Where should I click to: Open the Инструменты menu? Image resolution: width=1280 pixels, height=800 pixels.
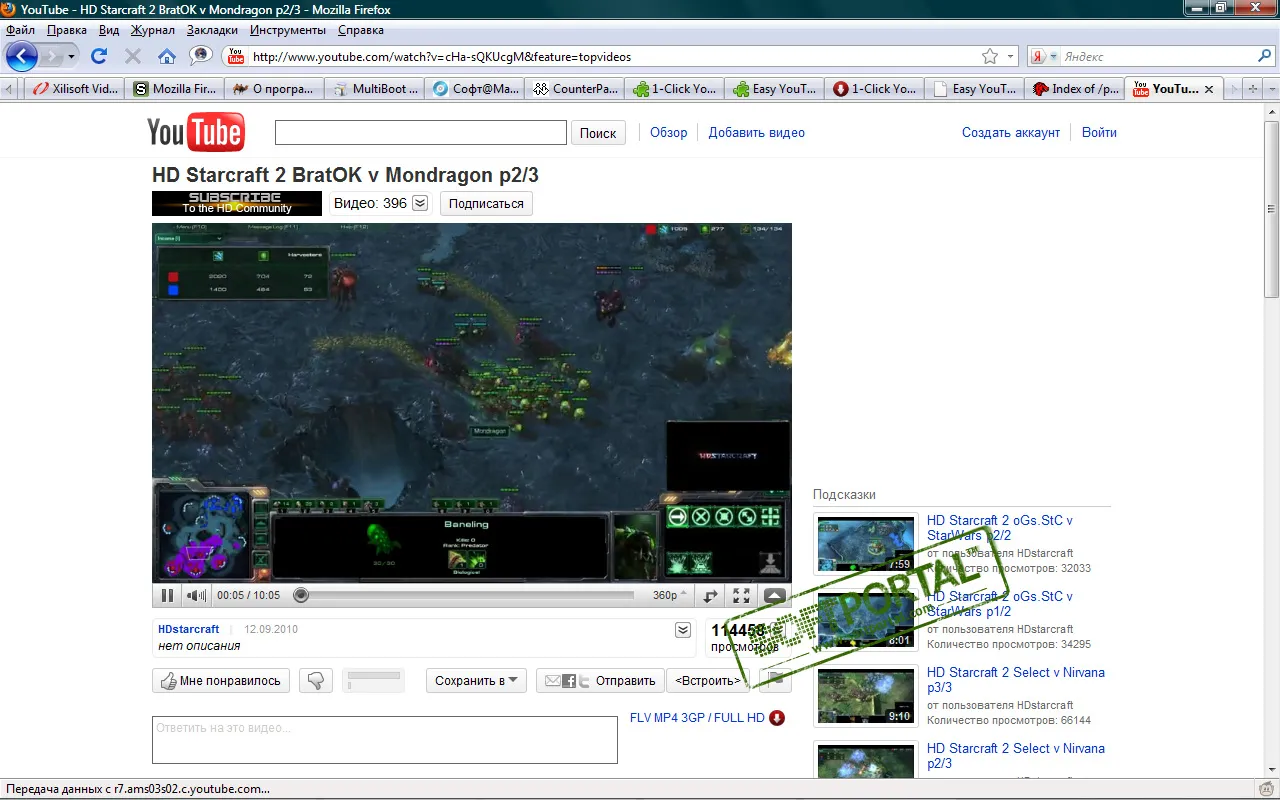(288, 30)
